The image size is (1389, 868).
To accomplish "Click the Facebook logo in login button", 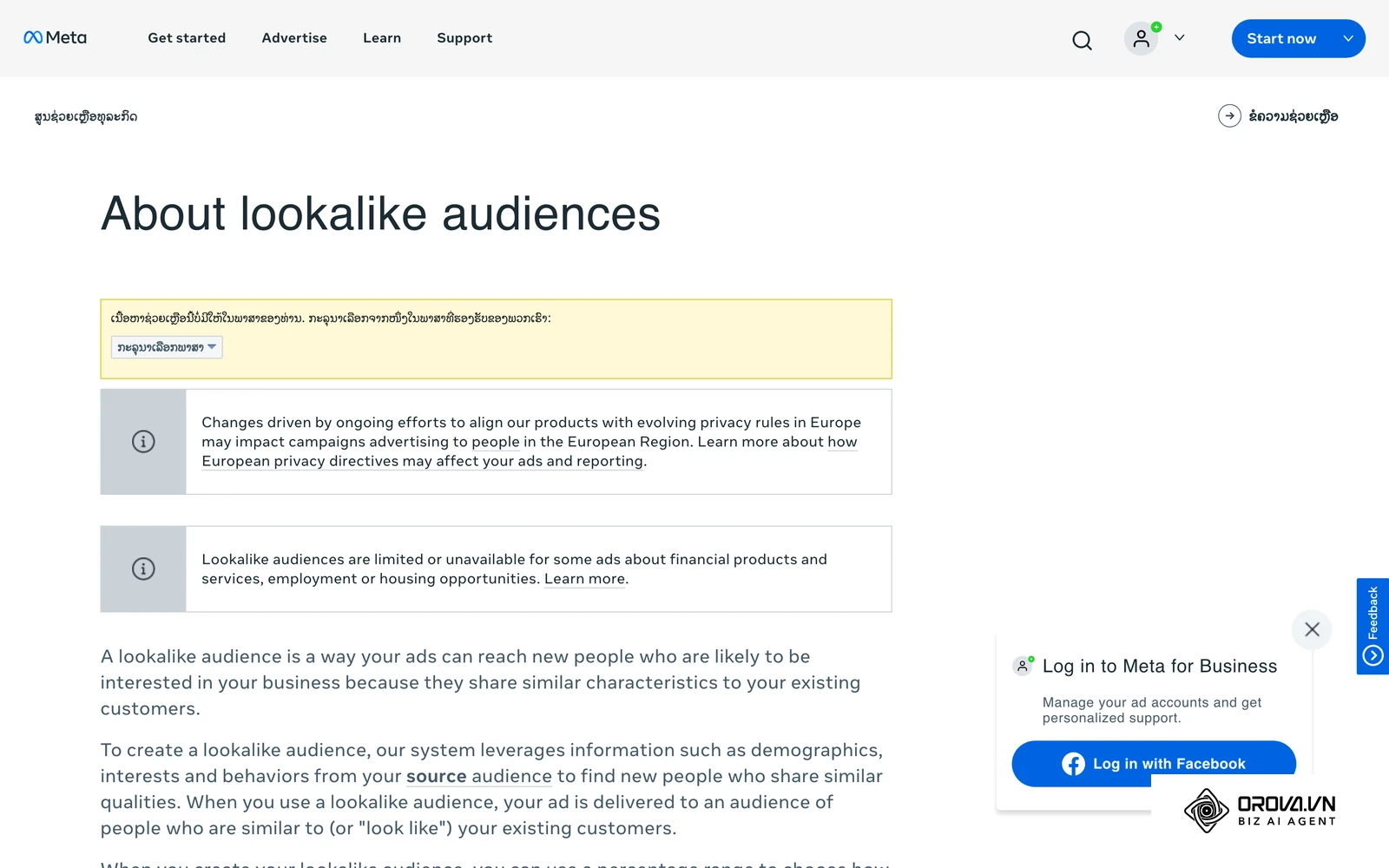I will coord(1073,764).
